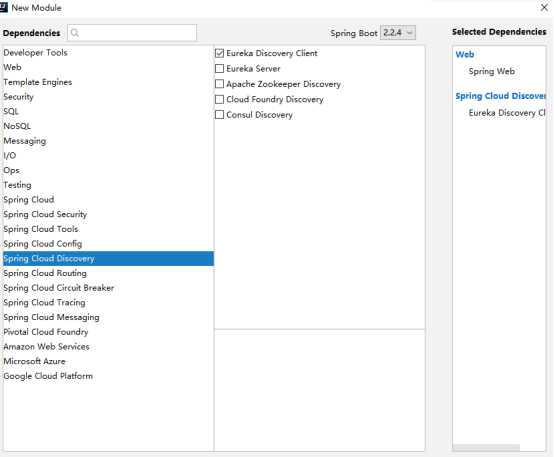Enable Consul Discovery checkbox
Viewport: 554px width, 457px height.
(x=219, y=115)
